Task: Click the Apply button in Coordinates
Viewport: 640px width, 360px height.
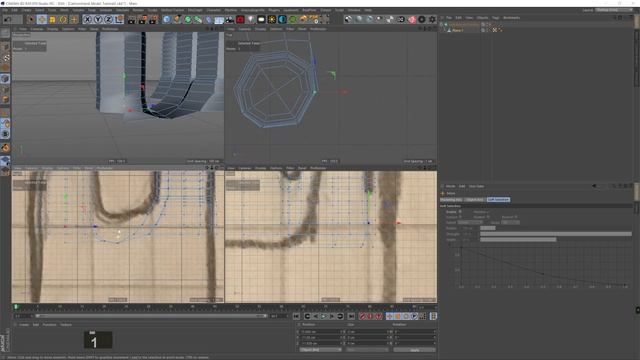Action: (414, 350)
